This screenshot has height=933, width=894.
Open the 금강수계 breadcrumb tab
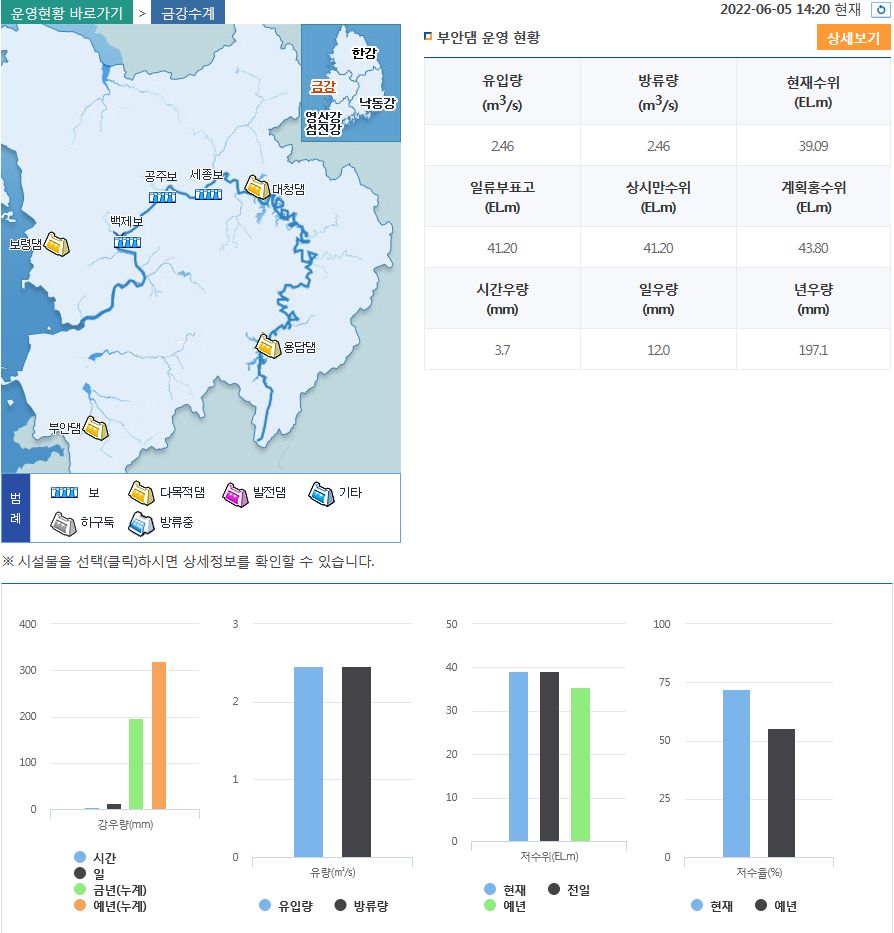(x=188, y=12)
